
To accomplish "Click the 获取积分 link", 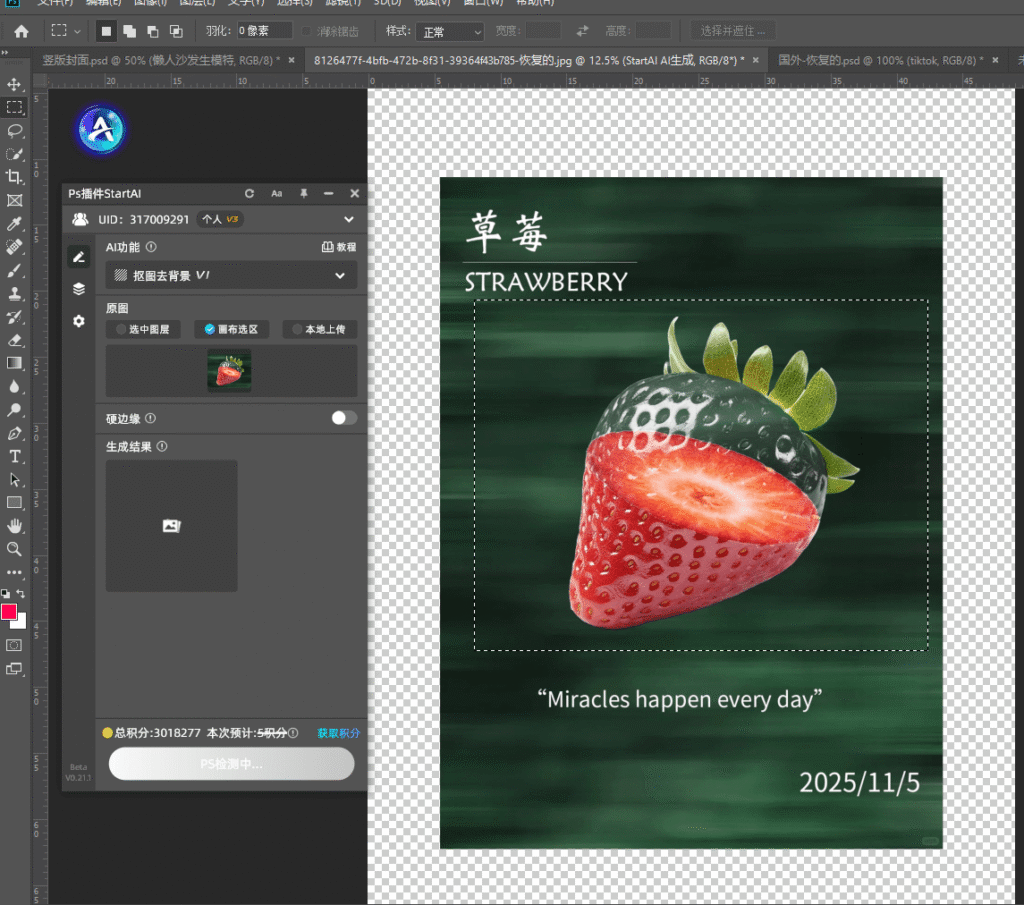I will (338, 733).
